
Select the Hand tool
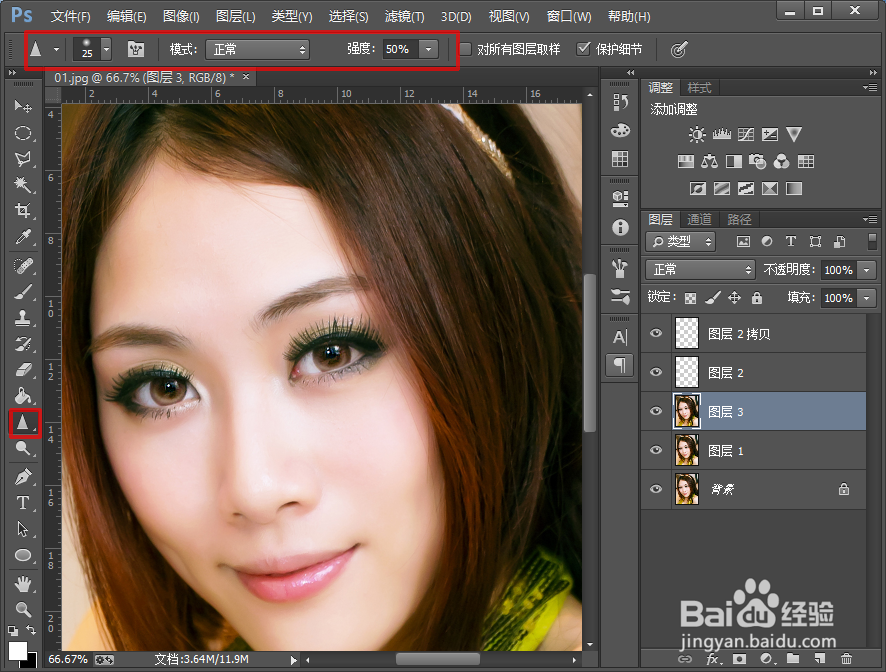(x=23, y=583)
